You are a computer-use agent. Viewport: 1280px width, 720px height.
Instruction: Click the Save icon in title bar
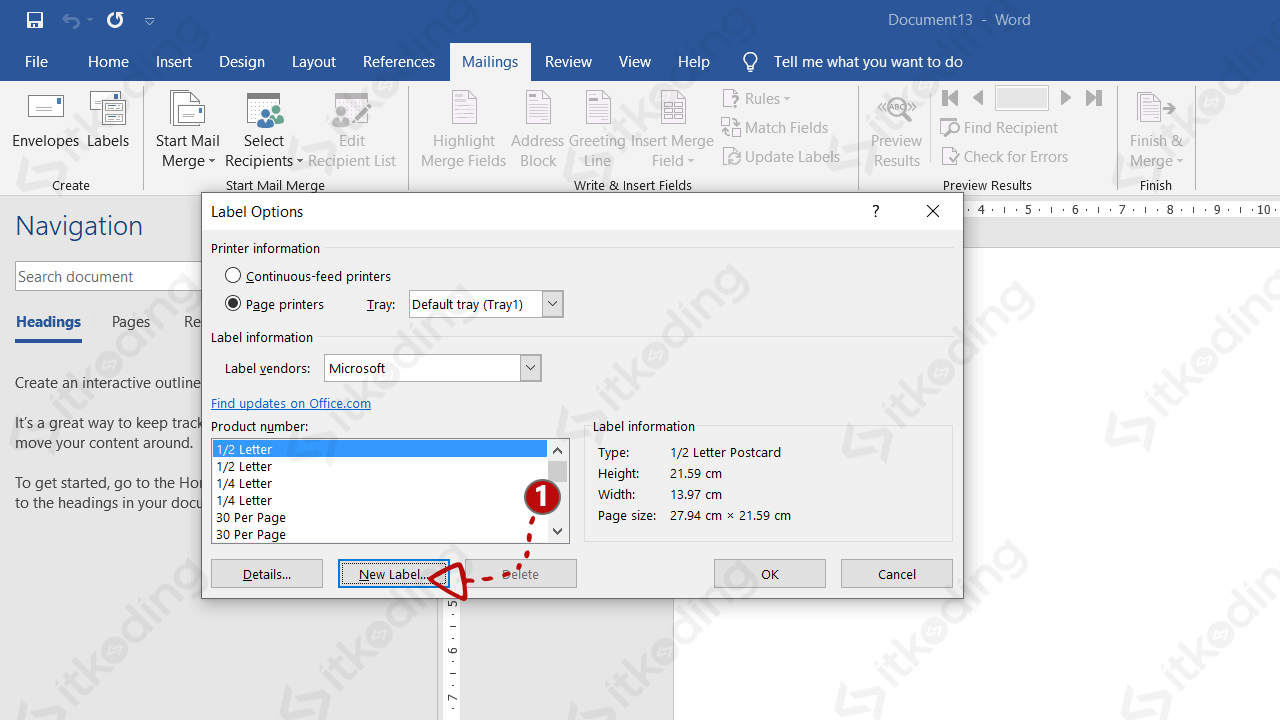tap(35, 20)
